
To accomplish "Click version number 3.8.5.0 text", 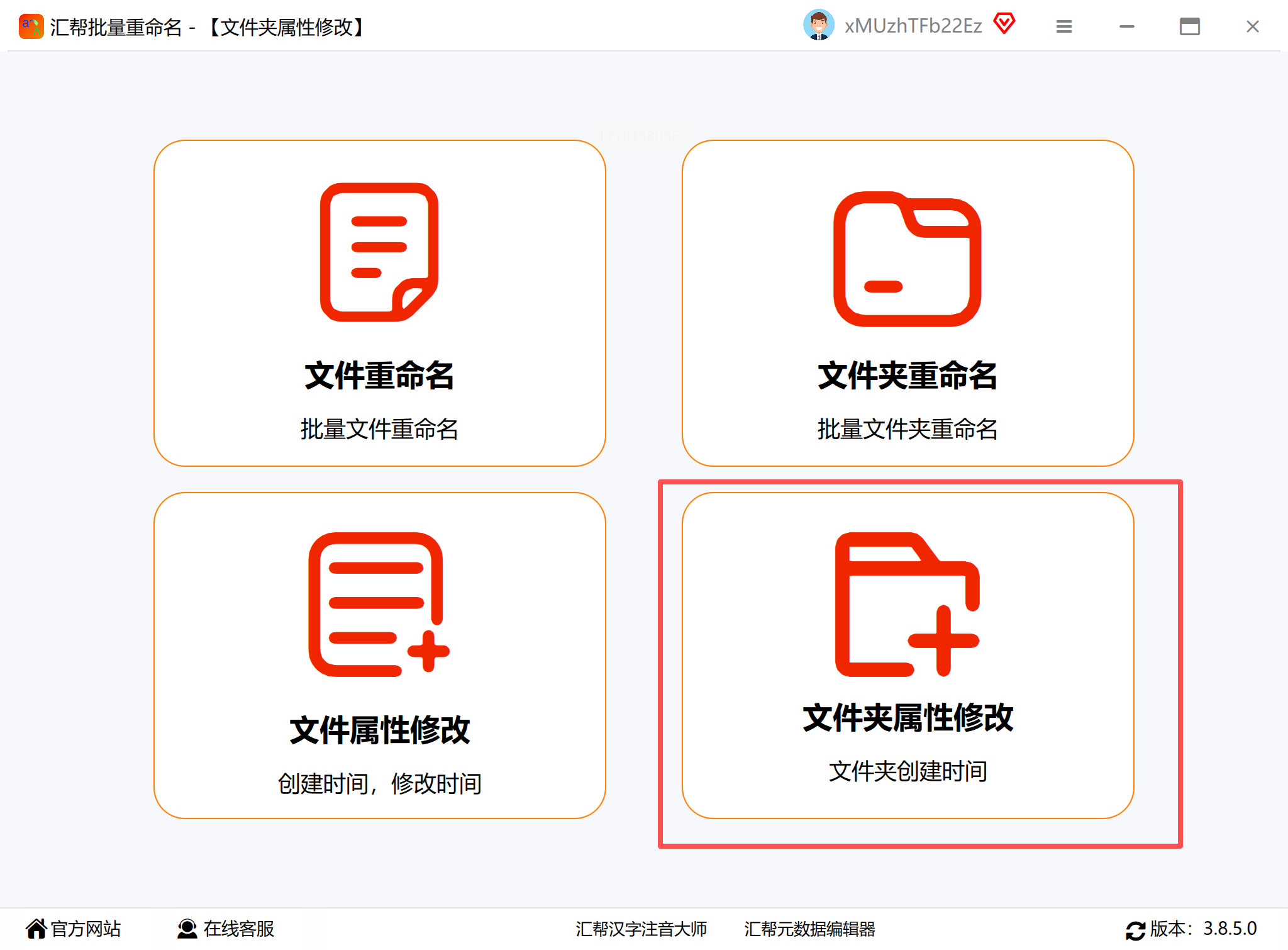I will pos(1230,929).
